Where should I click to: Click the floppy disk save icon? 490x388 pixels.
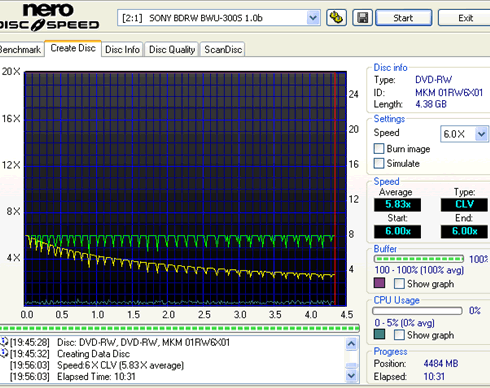click(x=362, y=18)
